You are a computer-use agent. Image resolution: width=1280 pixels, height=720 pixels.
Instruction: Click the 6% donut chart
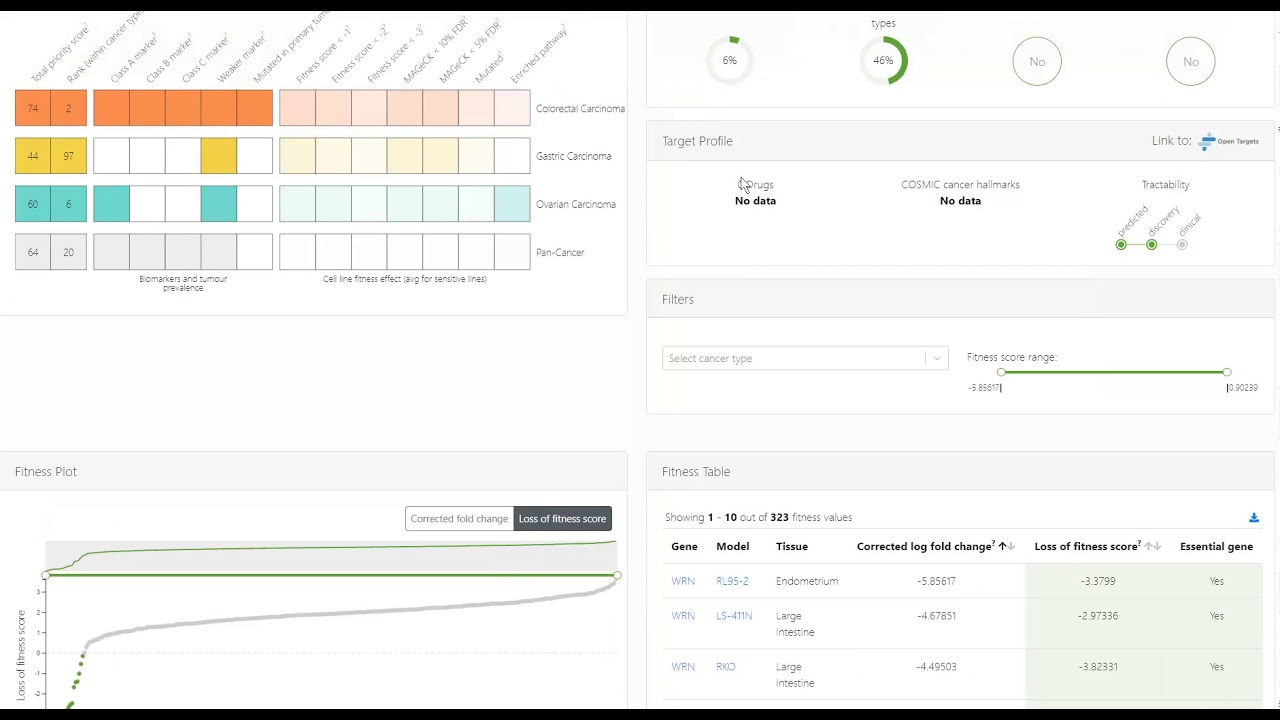tap(730, 61)
